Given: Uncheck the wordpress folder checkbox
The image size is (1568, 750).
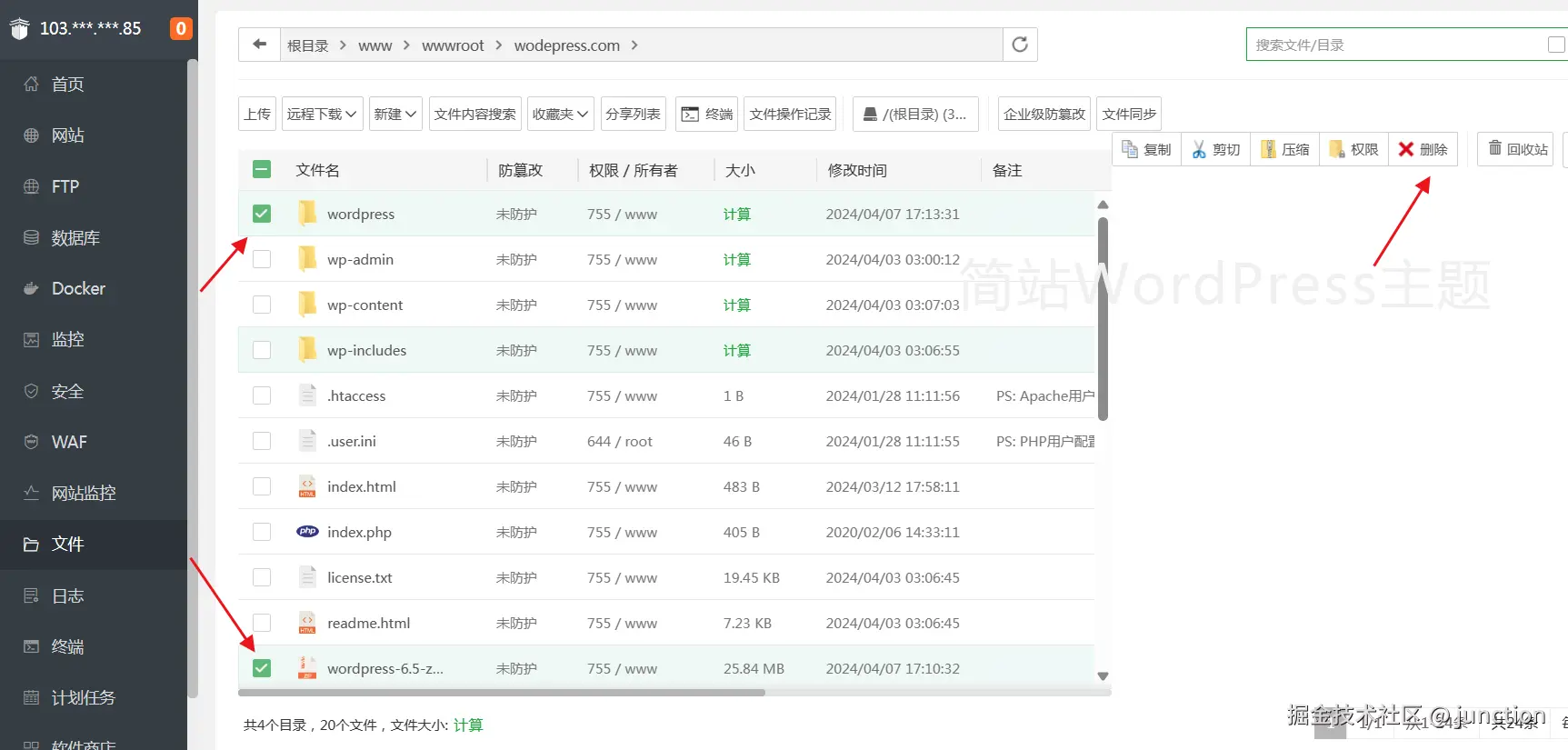Looking at the screenshot, I should coord(262,214).
